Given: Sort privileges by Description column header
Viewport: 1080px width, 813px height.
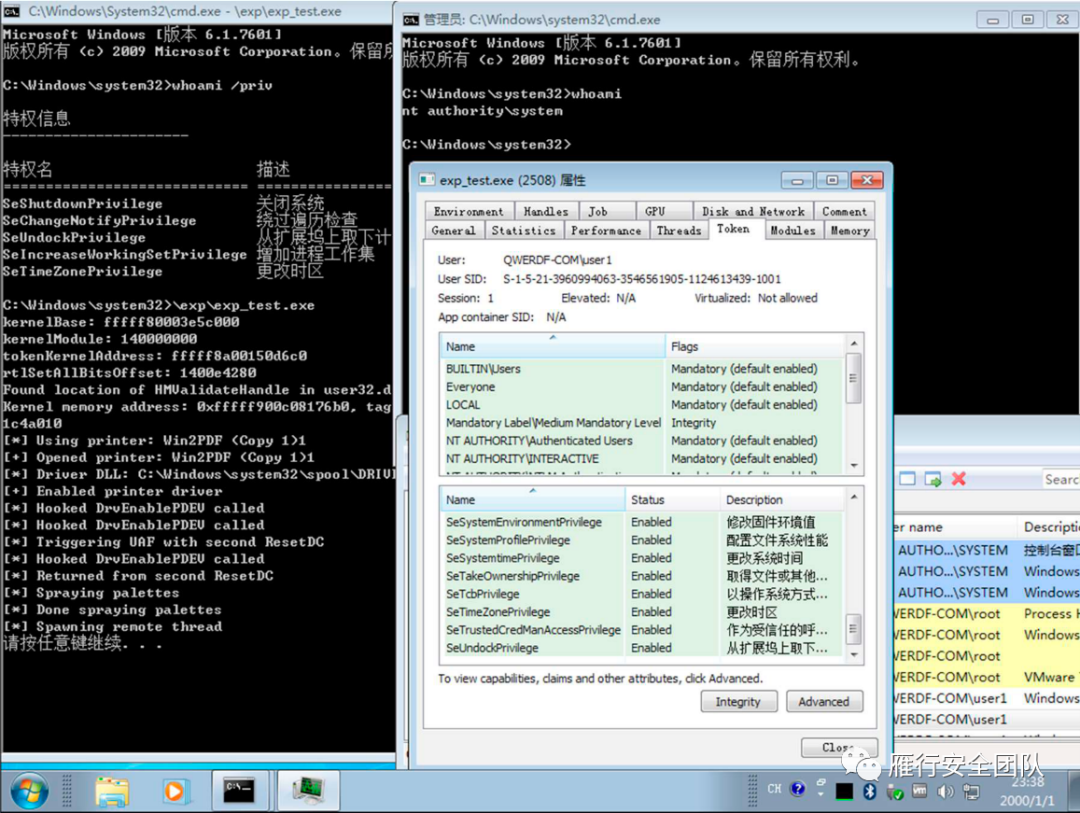Looking at the screenshot, I should 782,499.
